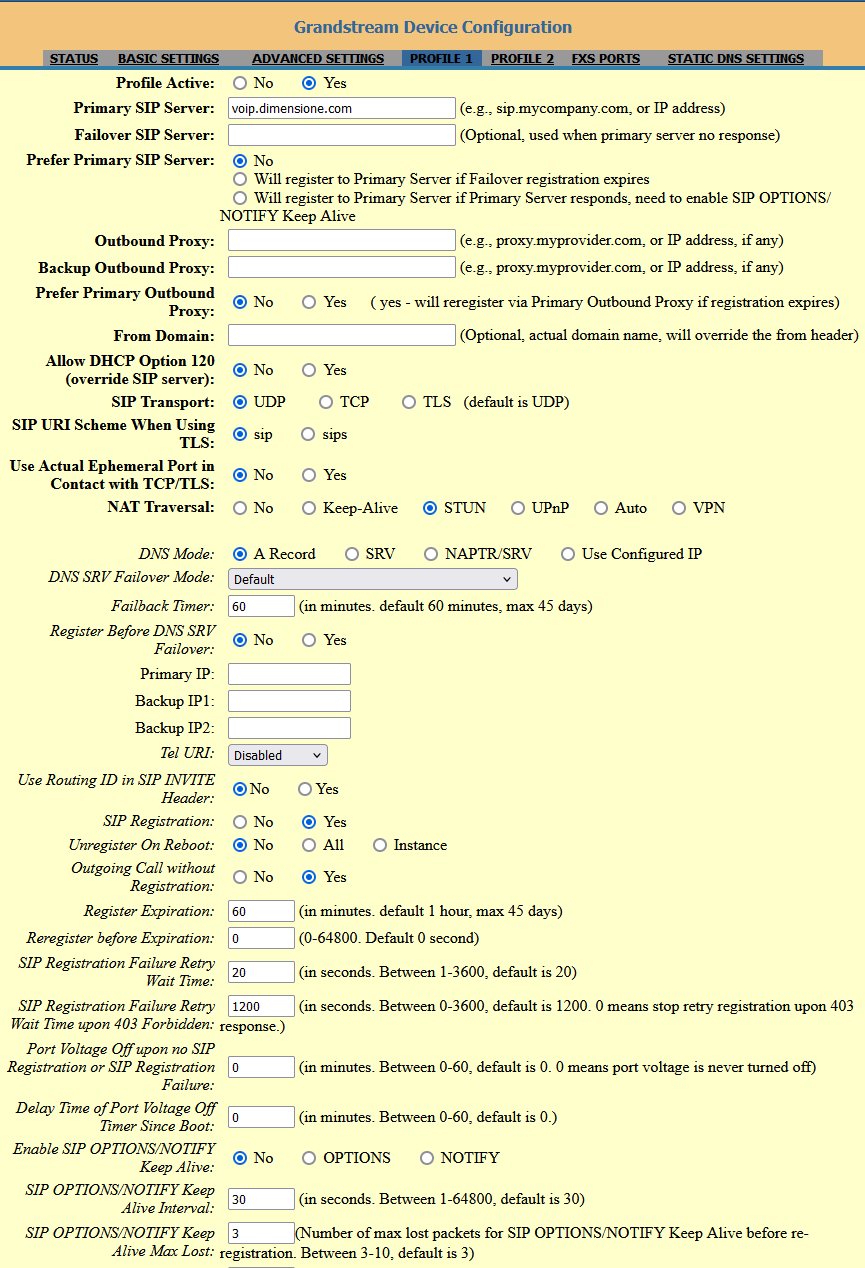The width and height of the screenshot is (865, 1268).
Task: Open DNS SRV Failover Mode dropdown
Action: (373, 579)
